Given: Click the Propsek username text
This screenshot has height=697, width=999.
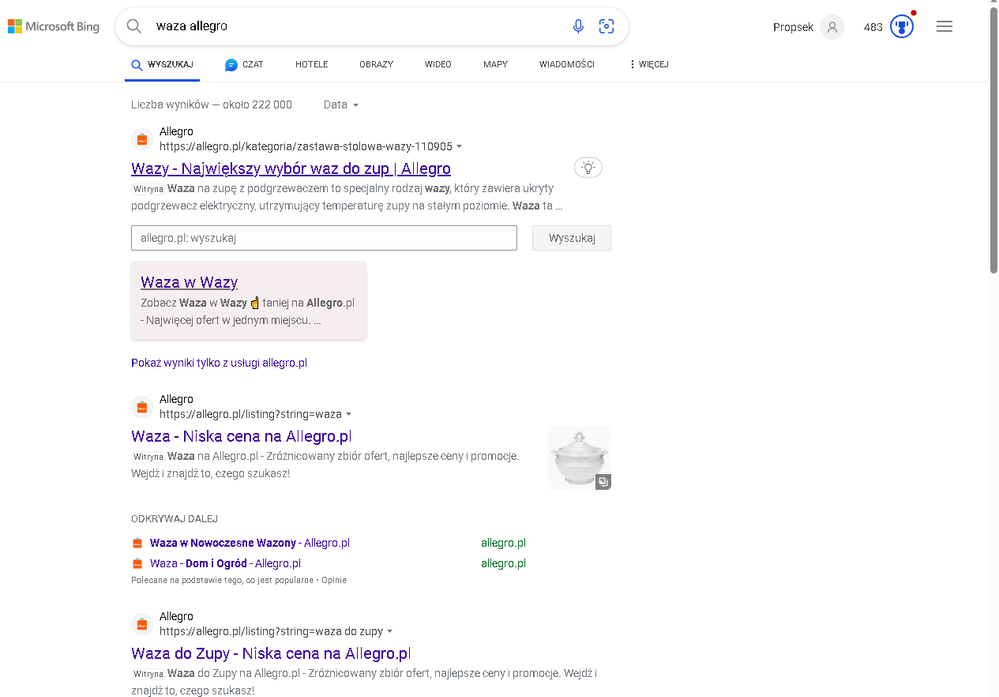Looking at the screenshot, I should click(x=793, y=27).
